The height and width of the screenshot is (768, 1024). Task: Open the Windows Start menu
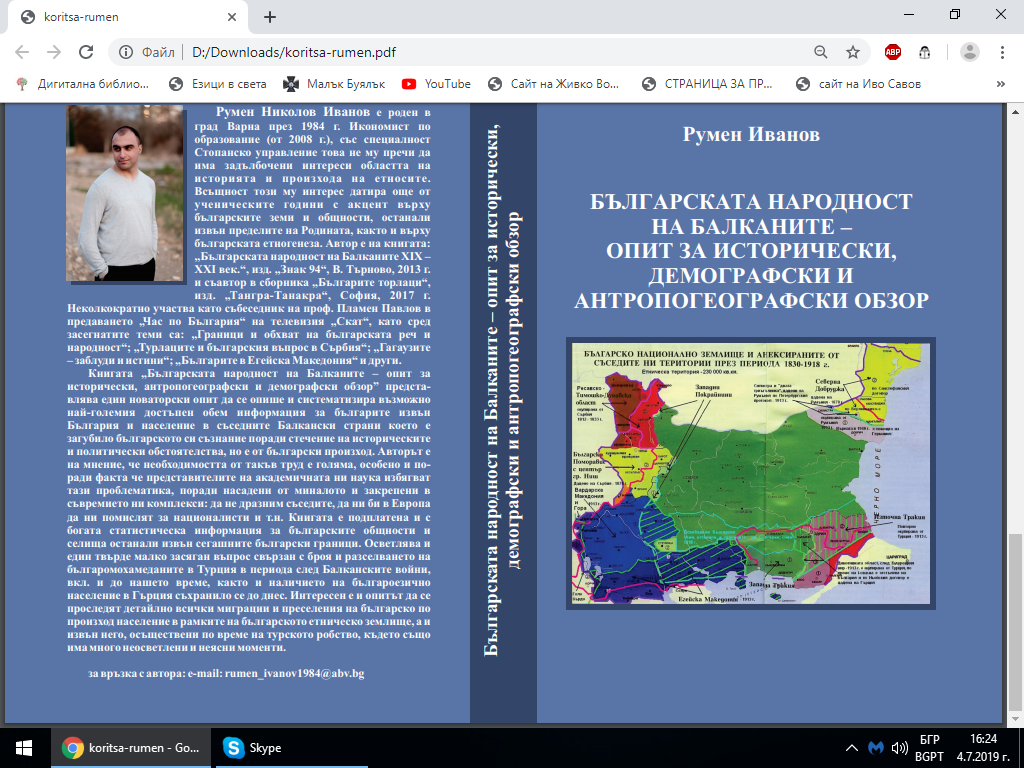pos(23,748)
